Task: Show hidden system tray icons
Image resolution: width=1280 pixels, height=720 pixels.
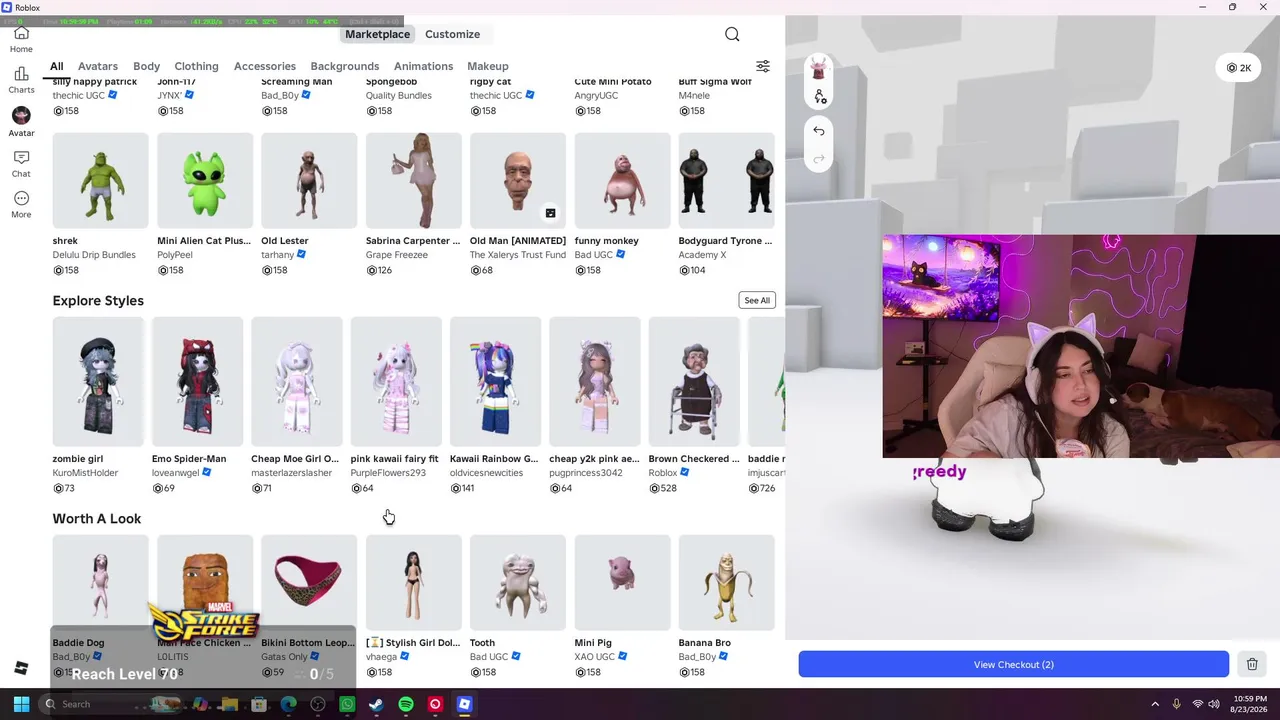Action: (1155, 704)
